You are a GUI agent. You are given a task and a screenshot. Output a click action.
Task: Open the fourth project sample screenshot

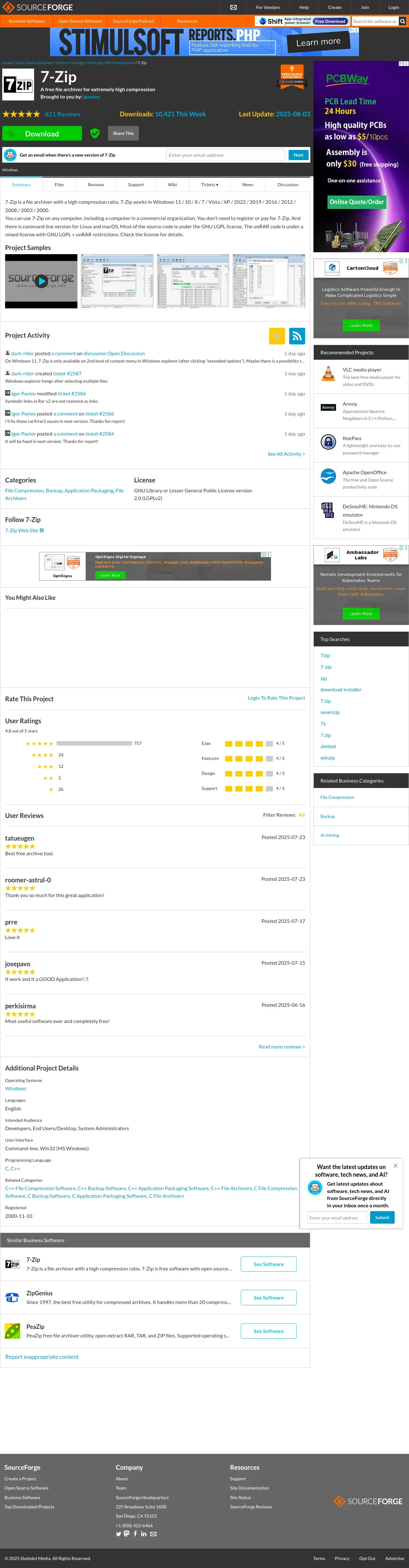point(269,281)
